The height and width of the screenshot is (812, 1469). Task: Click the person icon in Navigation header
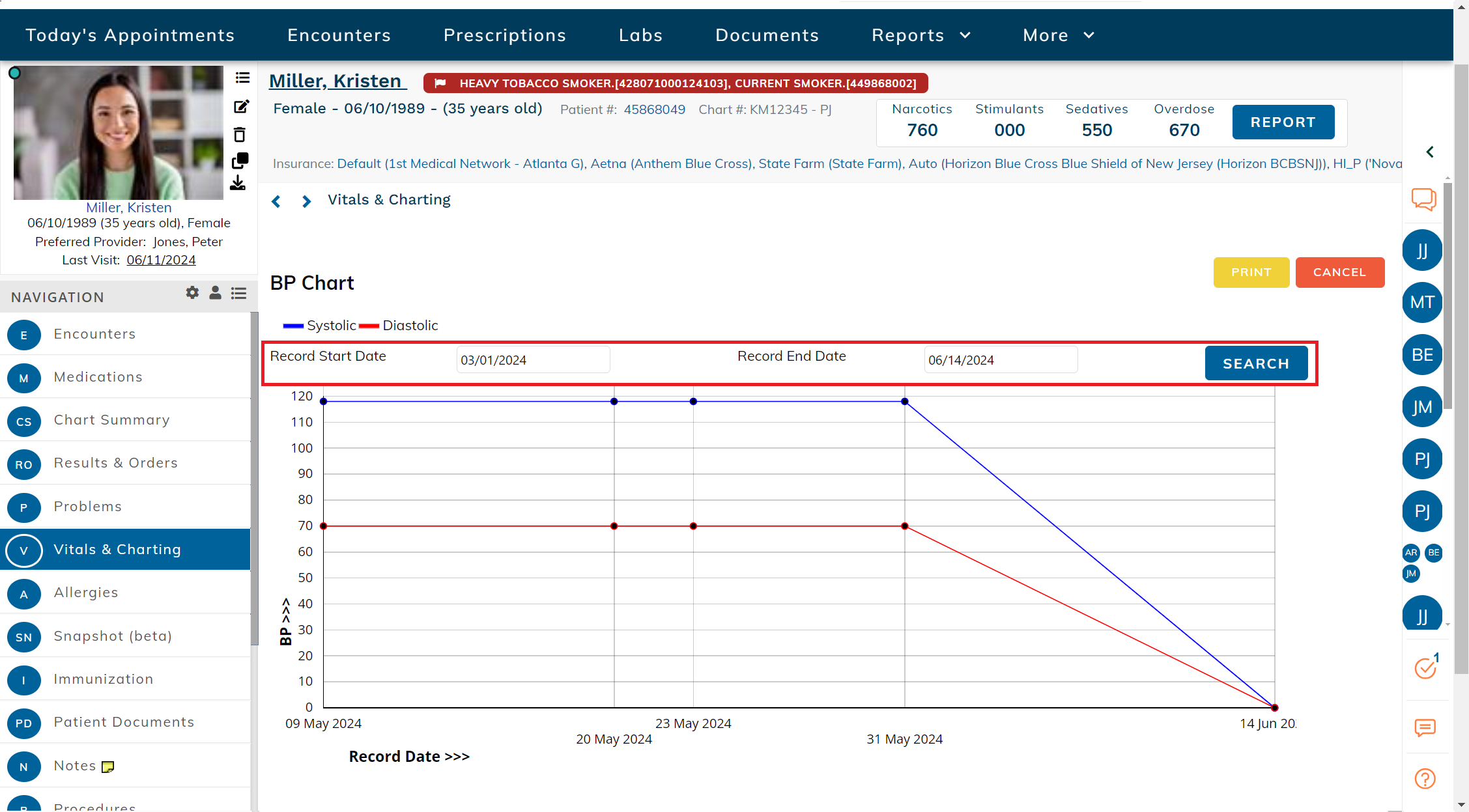[x=215, y=293]
